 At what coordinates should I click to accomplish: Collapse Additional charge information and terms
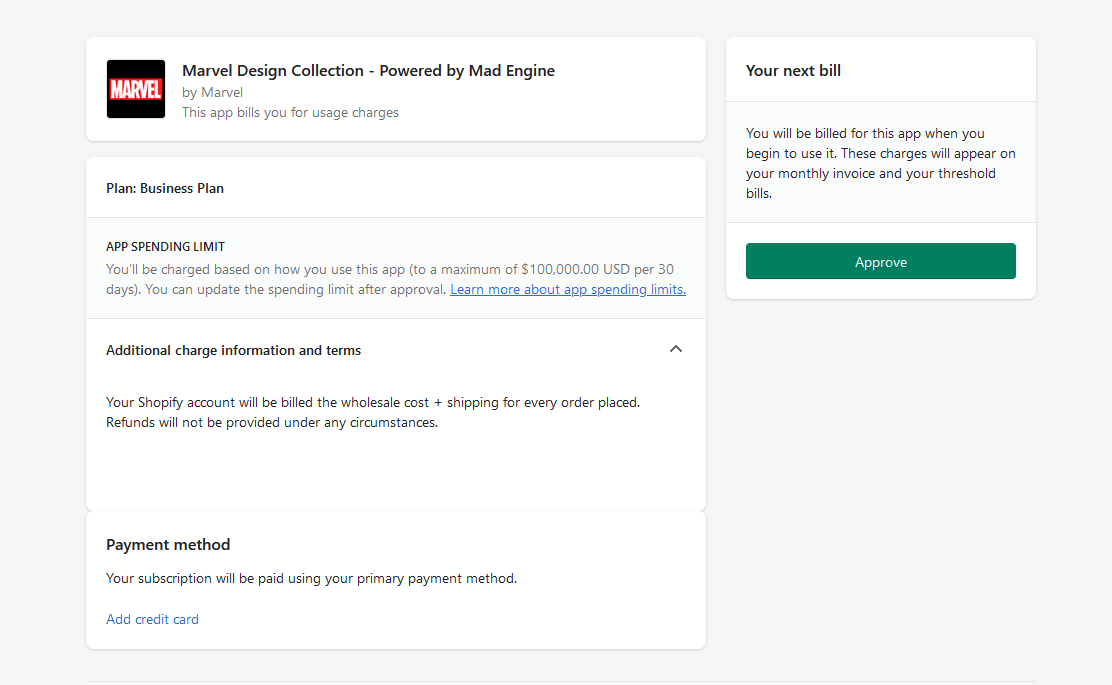pyautogui.click(x=676, y=349)
